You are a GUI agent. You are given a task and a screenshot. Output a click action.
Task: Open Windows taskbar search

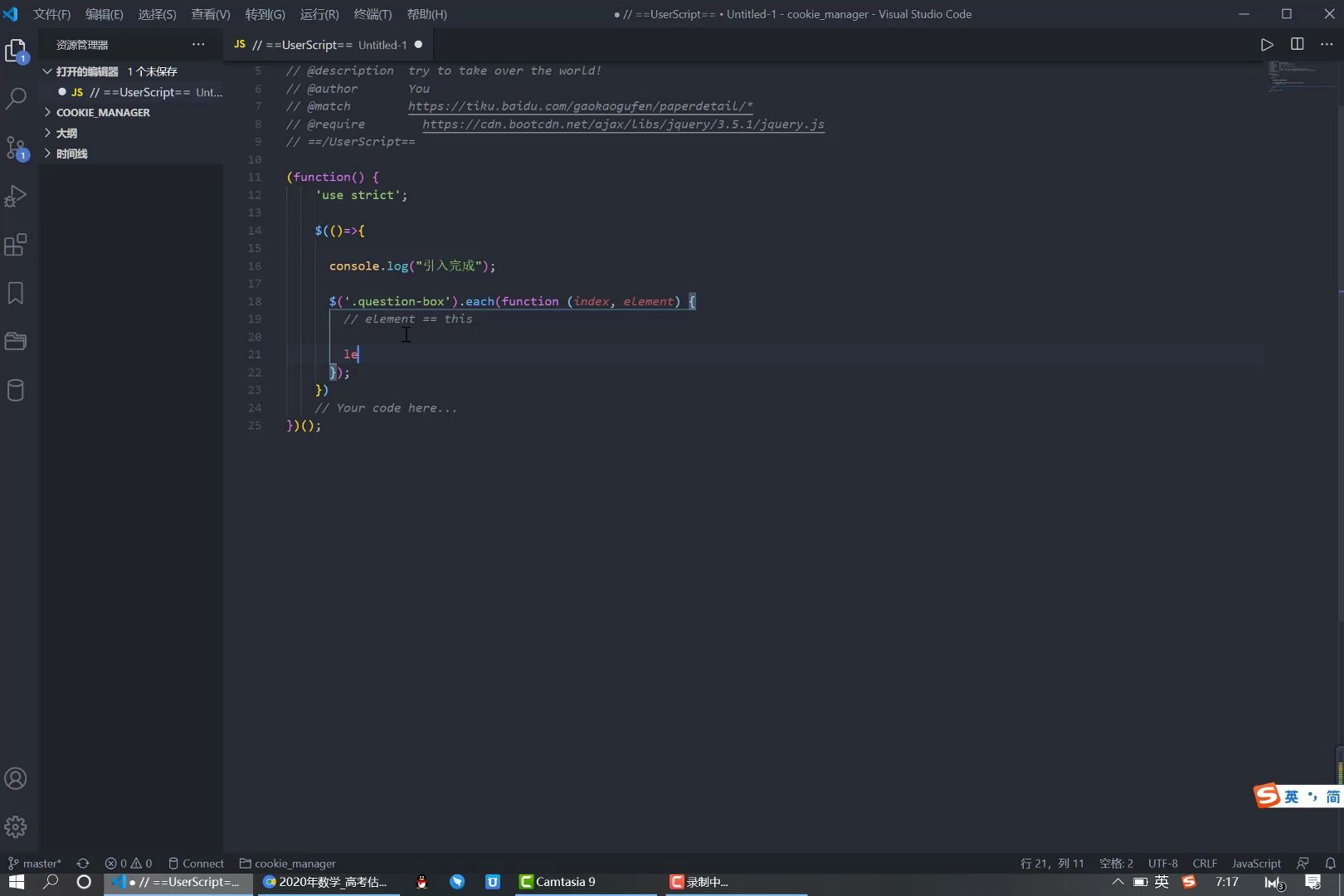[51, 882]
